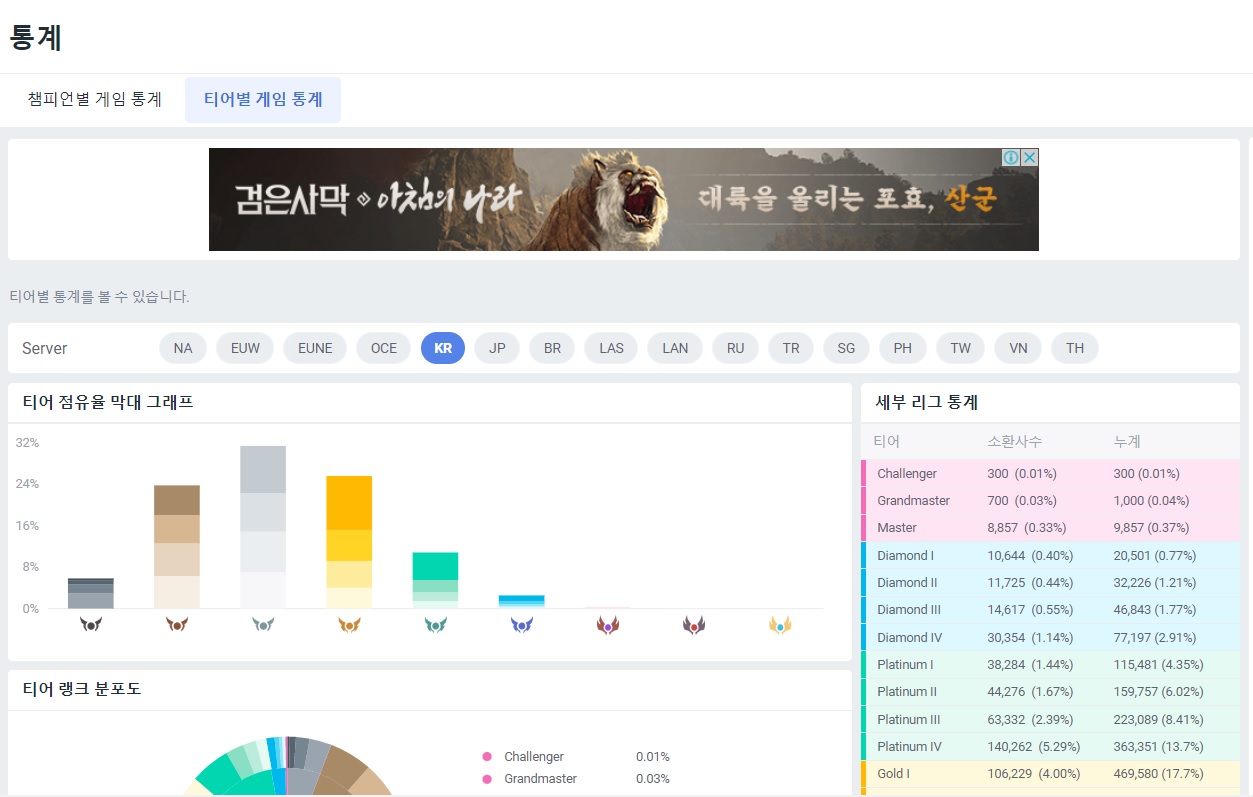This screenshot has width=1253, height=797.
Task: Select the JP server
Action: click(497, 348)
